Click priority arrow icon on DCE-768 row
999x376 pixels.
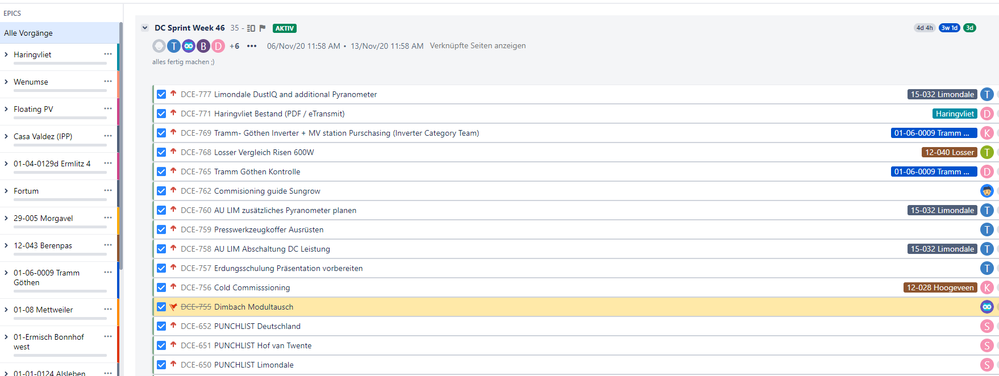[173, 152]
